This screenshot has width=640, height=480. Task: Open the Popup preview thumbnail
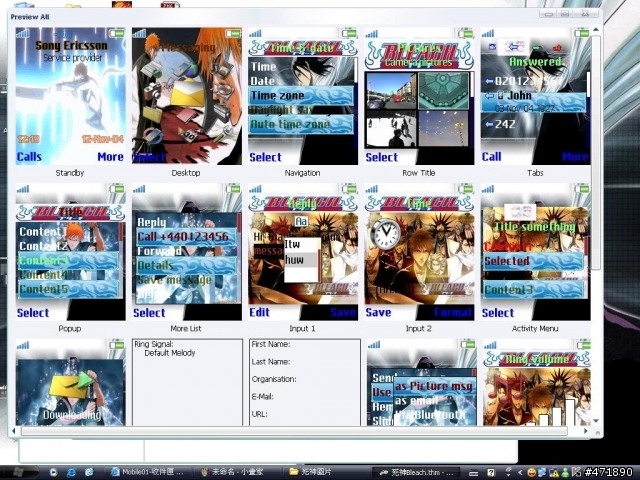(x=70, y=252)
